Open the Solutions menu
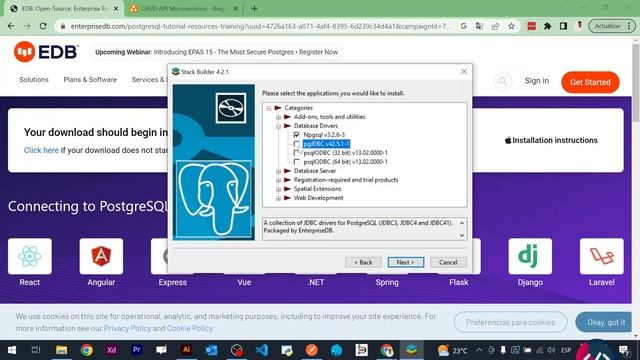640x360 pixels. [34, 80]
